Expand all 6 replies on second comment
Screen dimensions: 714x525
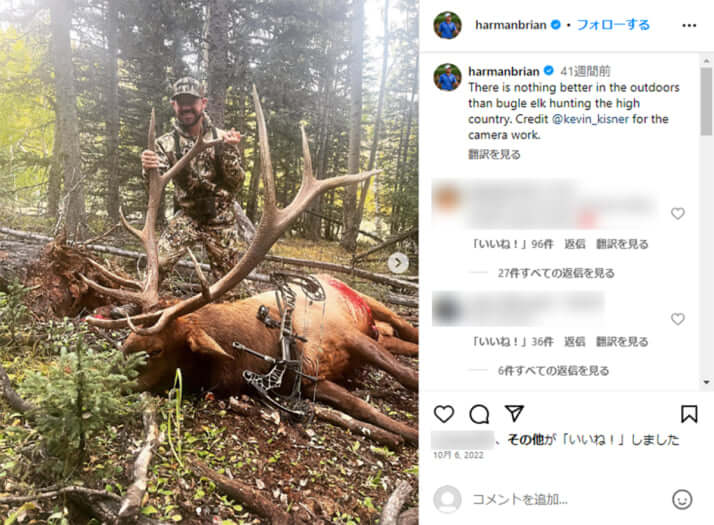click(x=553, y=371)
